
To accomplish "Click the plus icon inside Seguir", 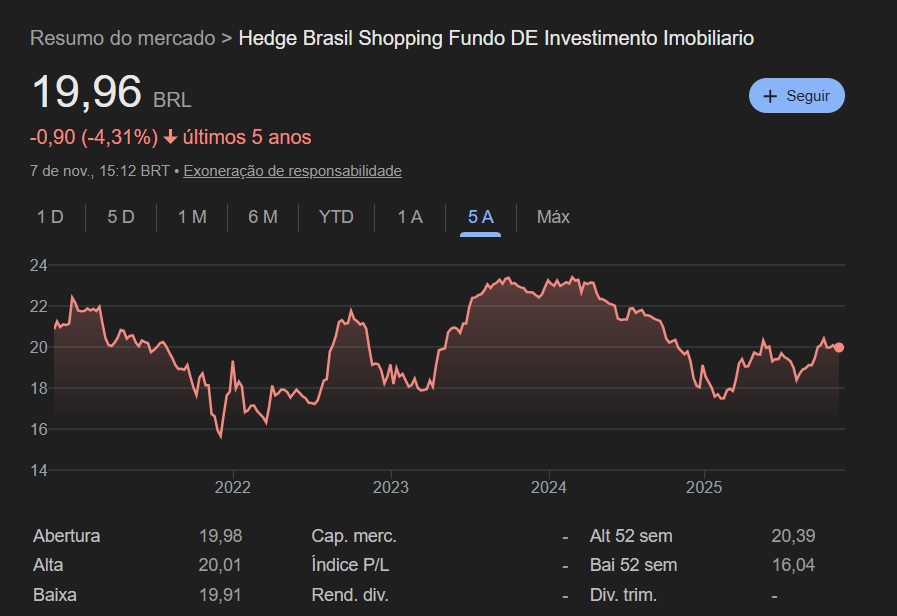I will pos(770,96).
